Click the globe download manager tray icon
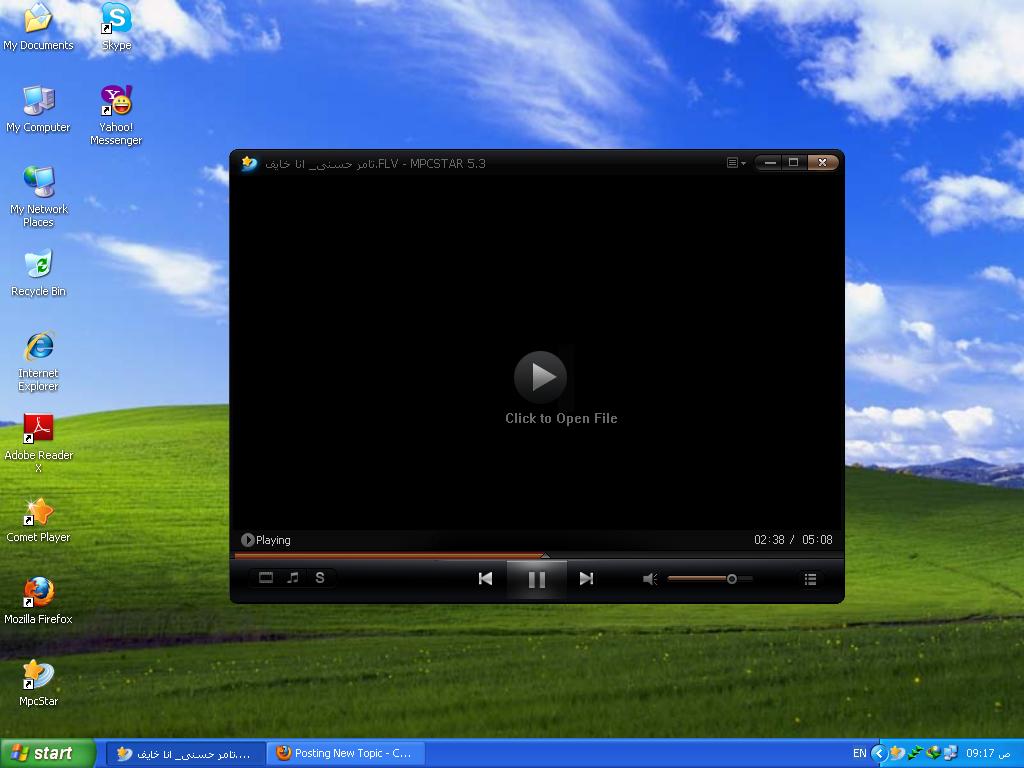 point(933,754)
